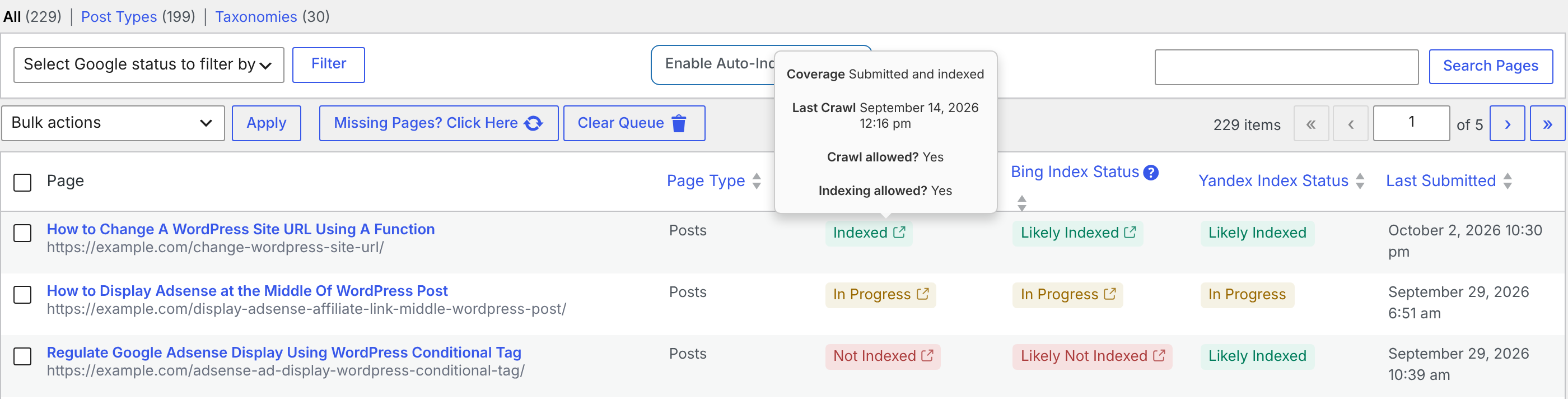Viewport: 1568px width, 399px height.
Task: Check the Change WordPress Site URL row
Action: [22, 233]
